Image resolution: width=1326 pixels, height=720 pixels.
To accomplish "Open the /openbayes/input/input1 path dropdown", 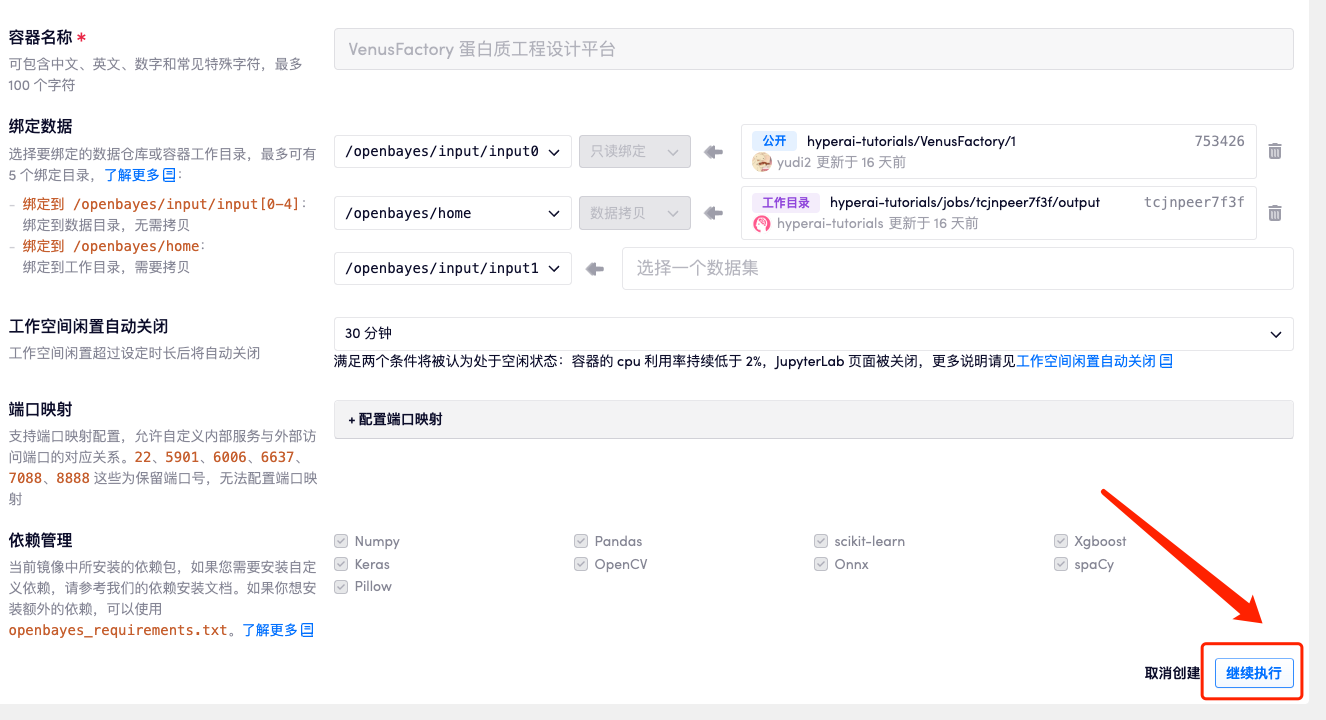I will pos(453,269).
